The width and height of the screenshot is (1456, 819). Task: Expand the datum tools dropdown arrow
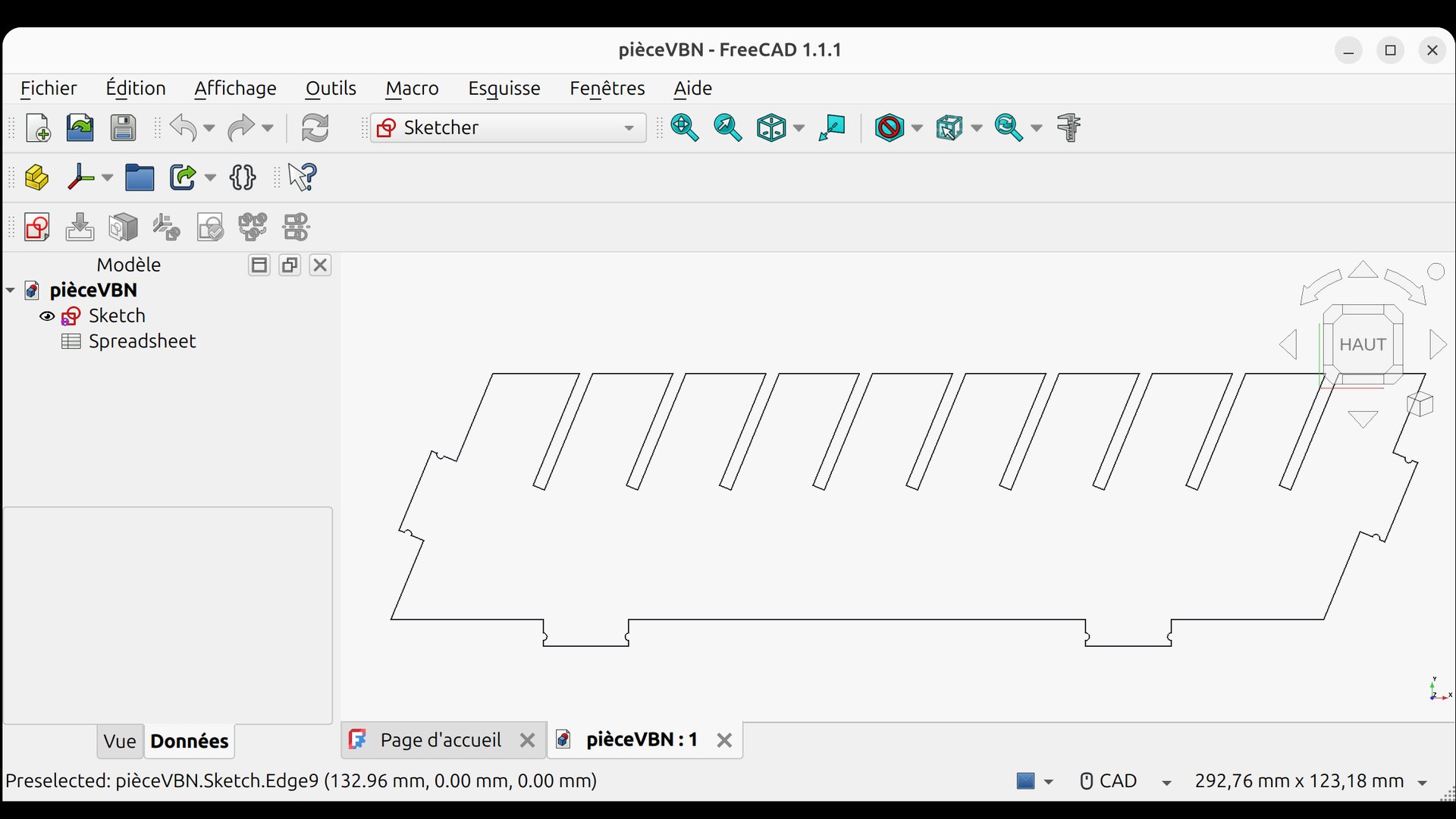(x=107, y=178)
